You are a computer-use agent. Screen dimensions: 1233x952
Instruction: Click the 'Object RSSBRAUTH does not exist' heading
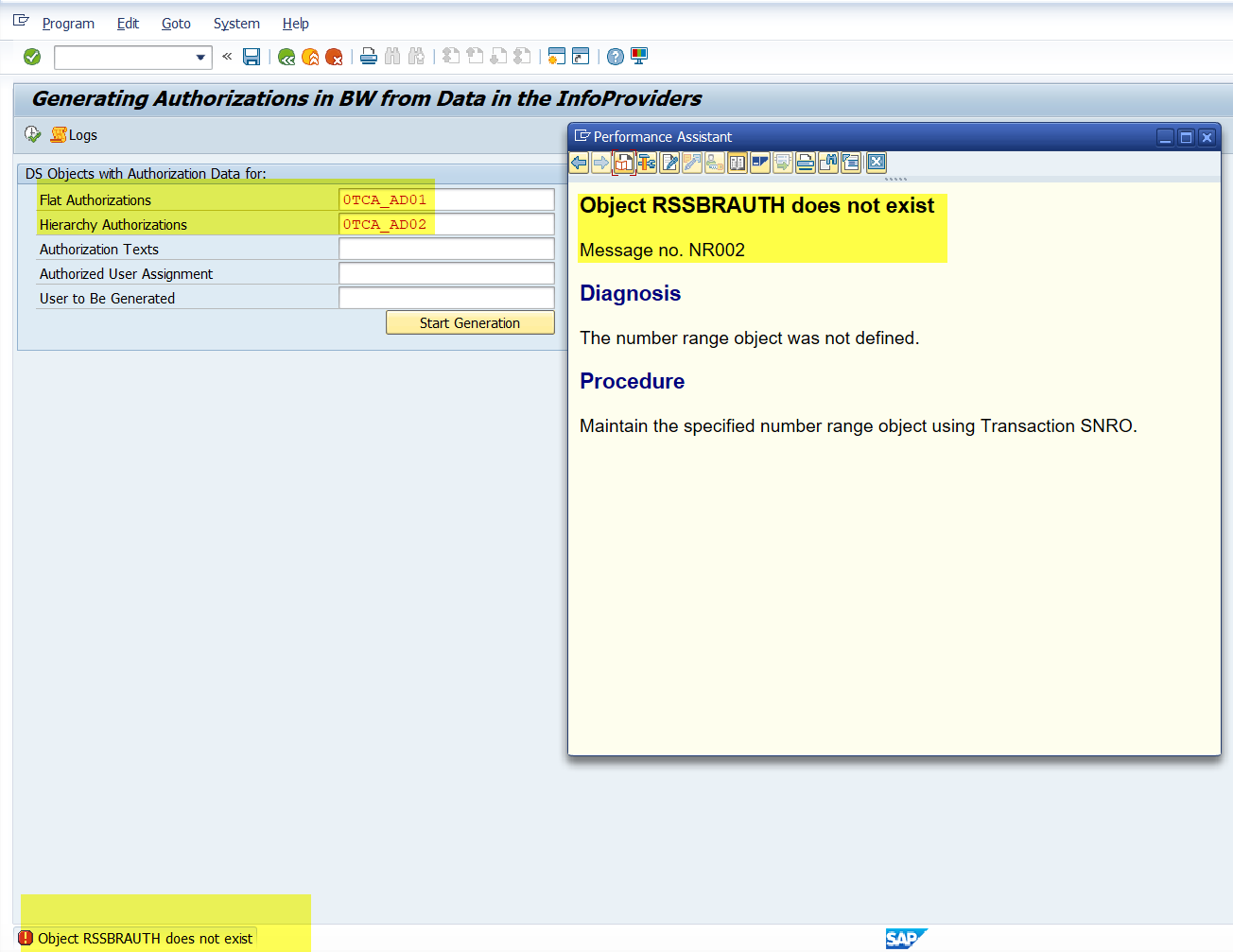click(x=756, y=205)
